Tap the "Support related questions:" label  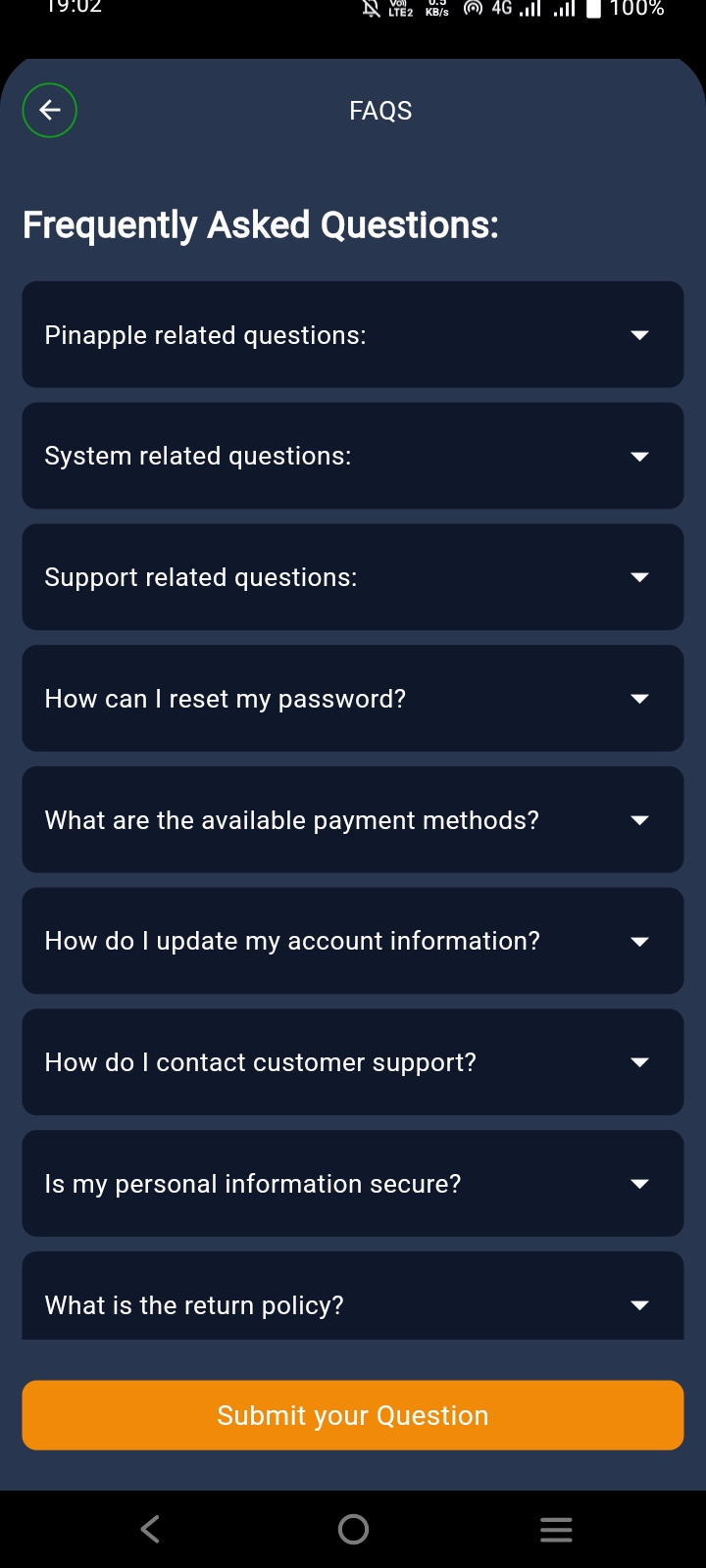point(200,577)
